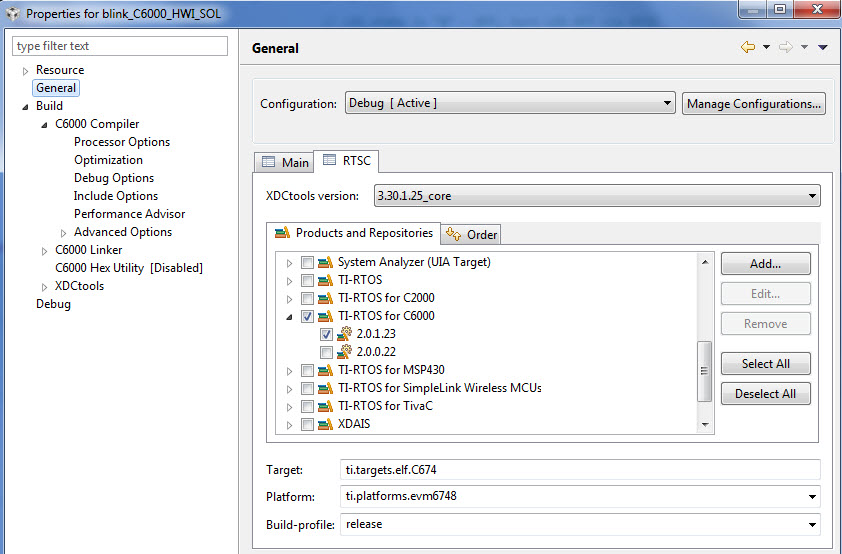Open the back history dropdown arrow
Viewport: 842px width, 554px height.
tap(766, 47)
